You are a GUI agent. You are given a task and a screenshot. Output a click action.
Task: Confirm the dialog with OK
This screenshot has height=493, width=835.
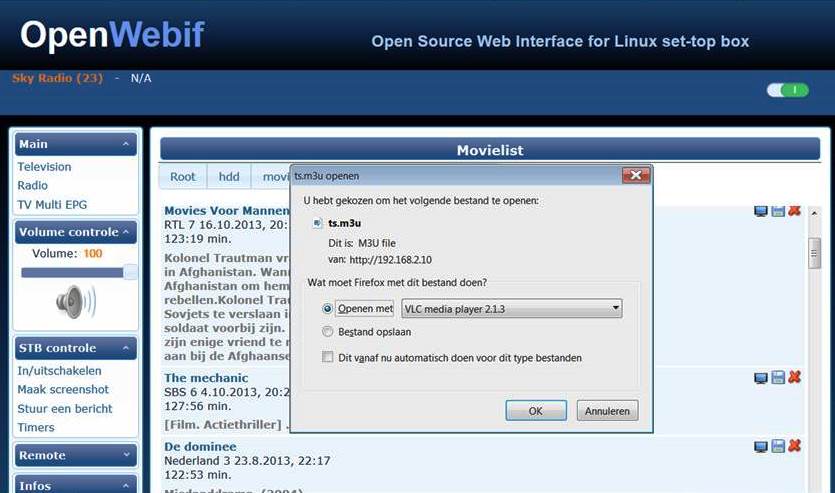tap(536, 410)
